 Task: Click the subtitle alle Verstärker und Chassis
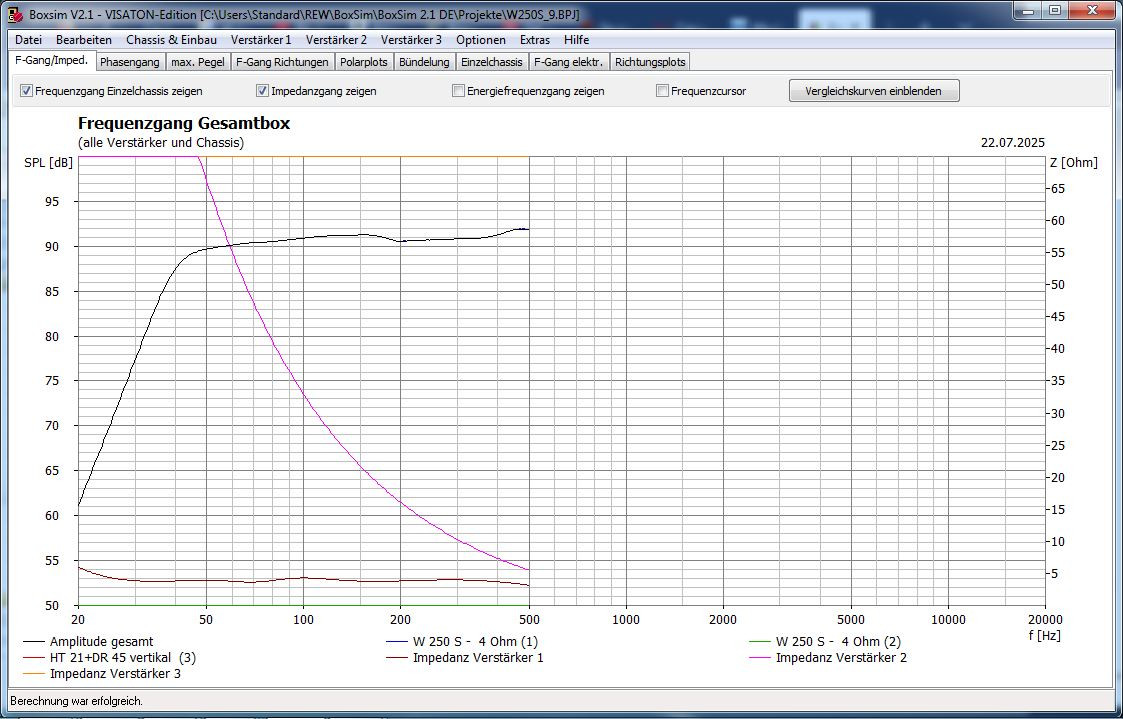(x=160, y=143)
